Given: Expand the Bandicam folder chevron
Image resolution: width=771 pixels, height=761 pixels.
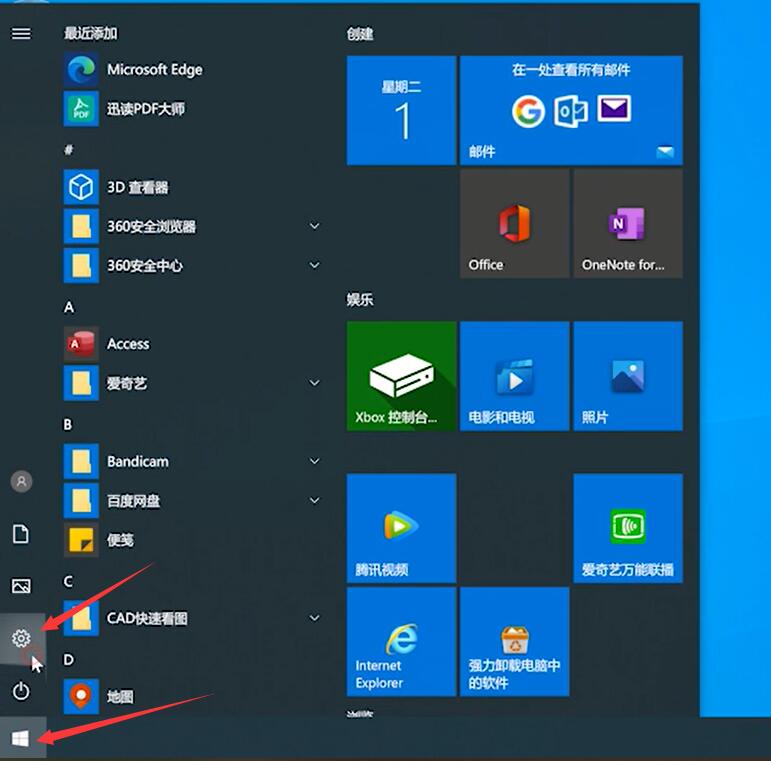Looking at the screenshot, I should coord(315,461).
